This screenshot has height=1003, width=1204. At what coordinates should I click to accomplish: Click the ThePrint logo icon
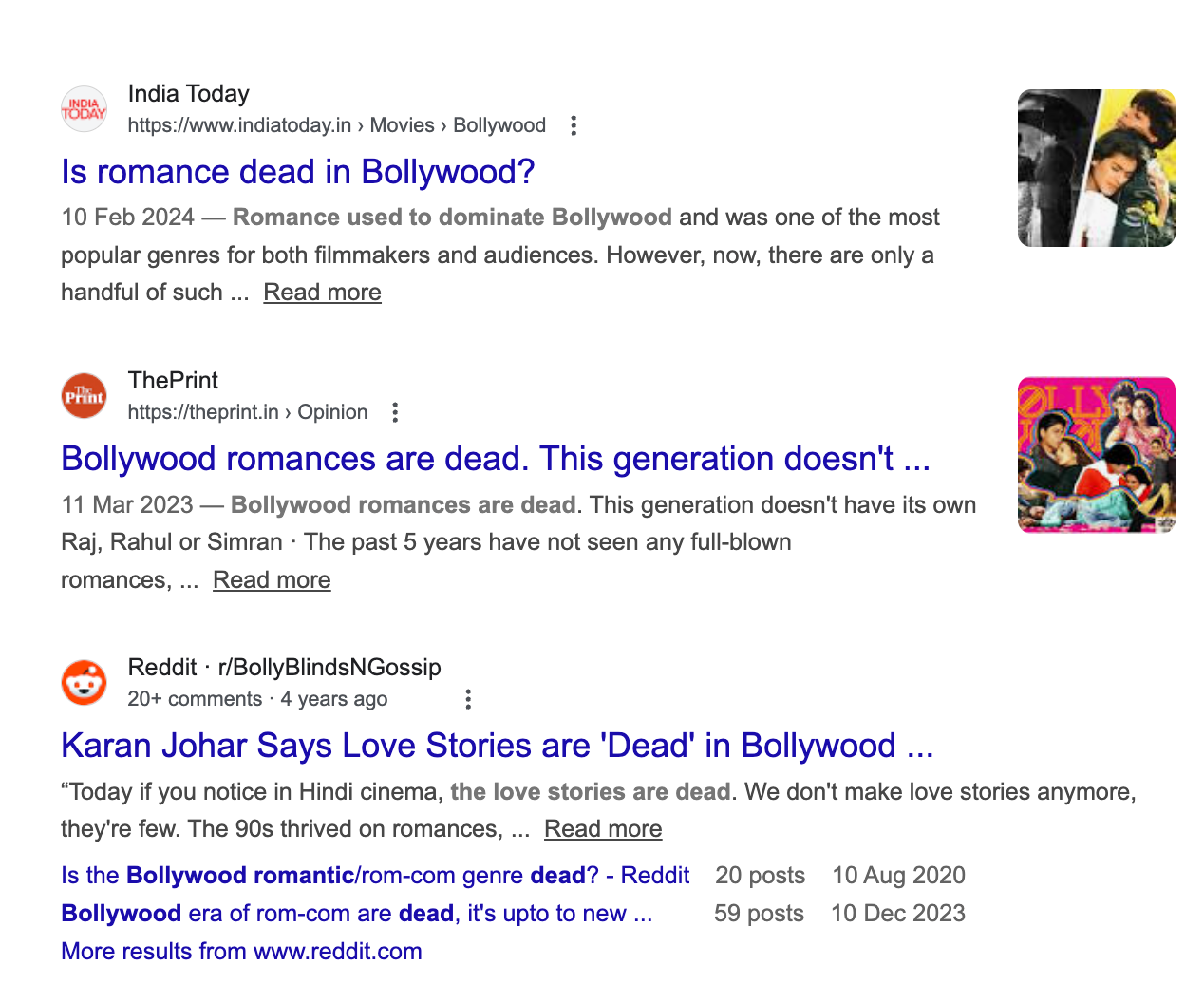click(84, 396)
